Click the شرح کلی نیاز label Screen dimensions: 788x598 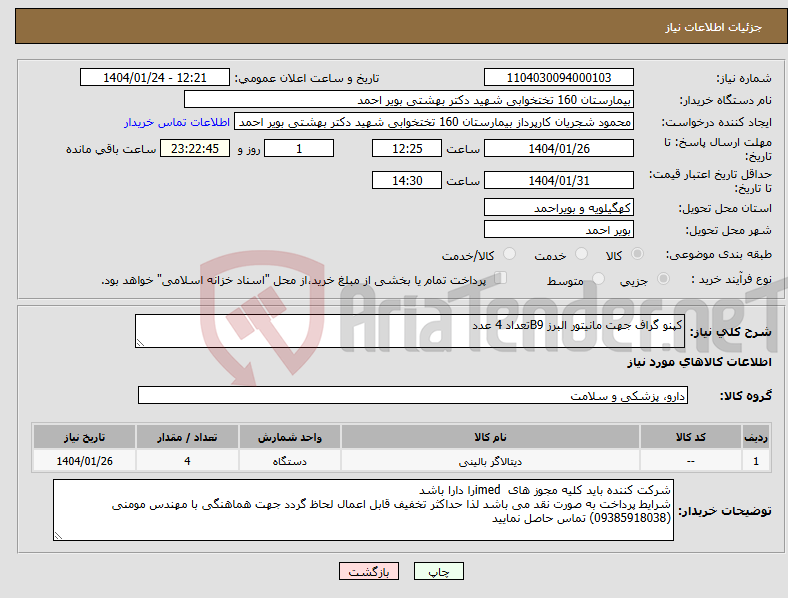pos(731,332)
